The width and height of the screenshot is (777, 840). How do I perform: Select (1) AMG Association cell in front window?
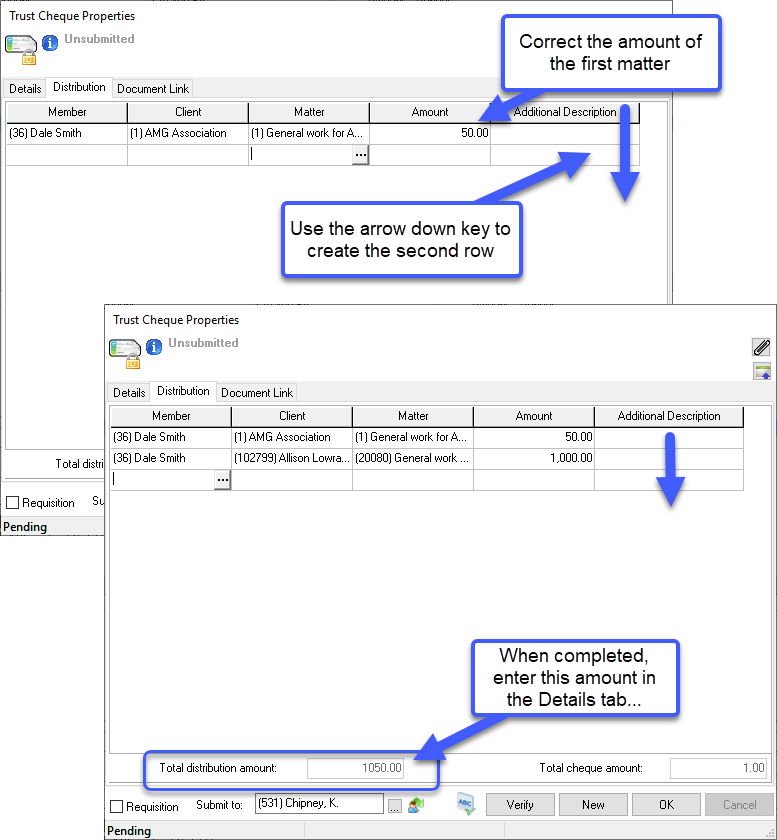(292, 437)
